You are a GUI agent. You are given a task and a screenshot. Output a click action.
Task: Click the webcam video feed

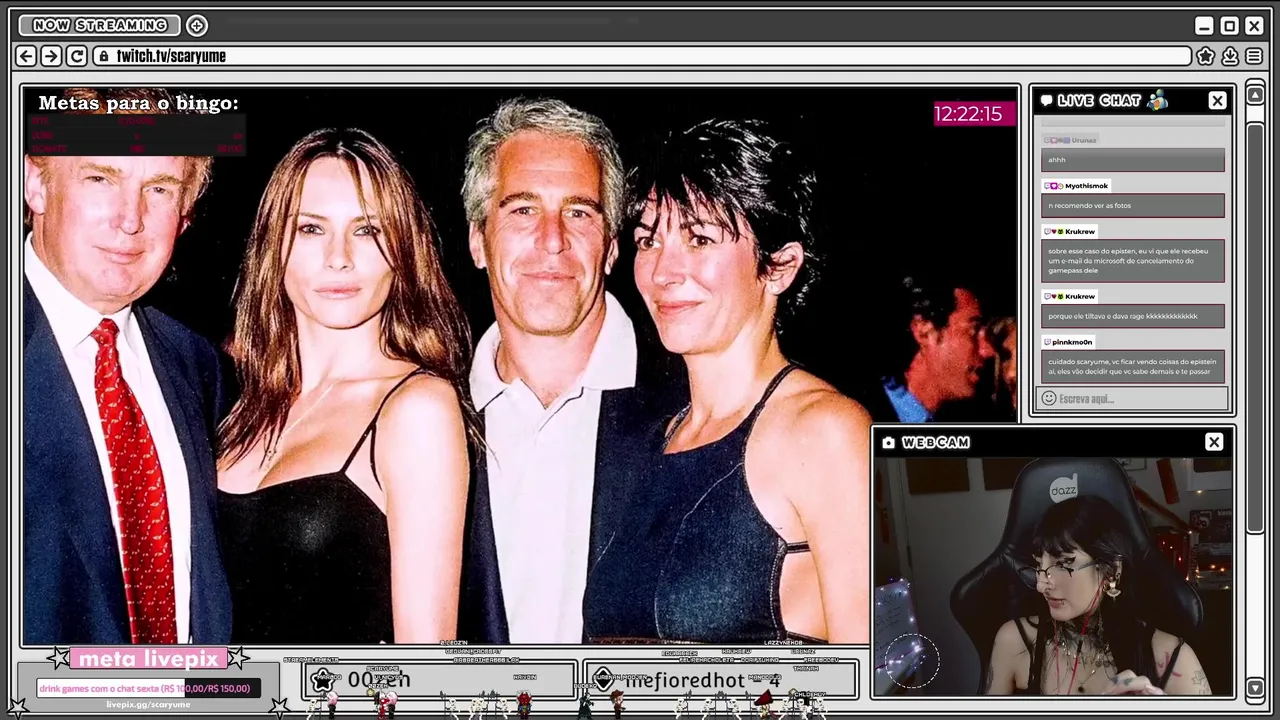pos(1054,576)
